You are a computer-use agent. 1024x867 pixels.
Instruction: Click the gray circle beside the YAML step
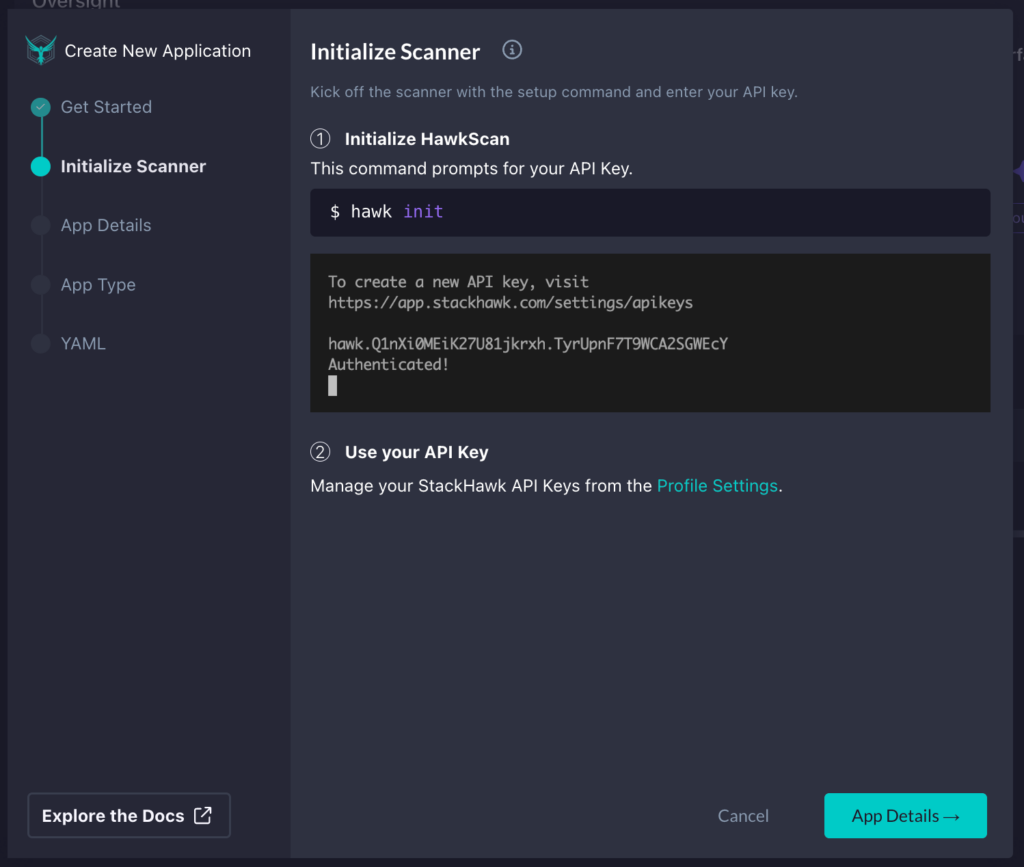[x=40, y=343]
